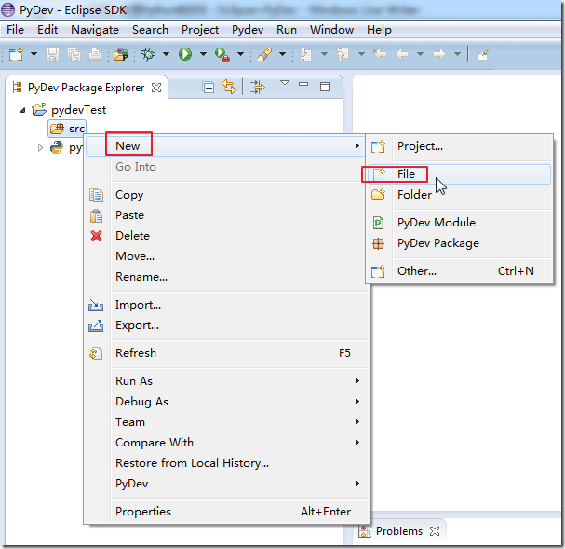Viewport: 565px width, 549px height.
Task: Expand the python interpreter tree node
Action: pos(40,148)
